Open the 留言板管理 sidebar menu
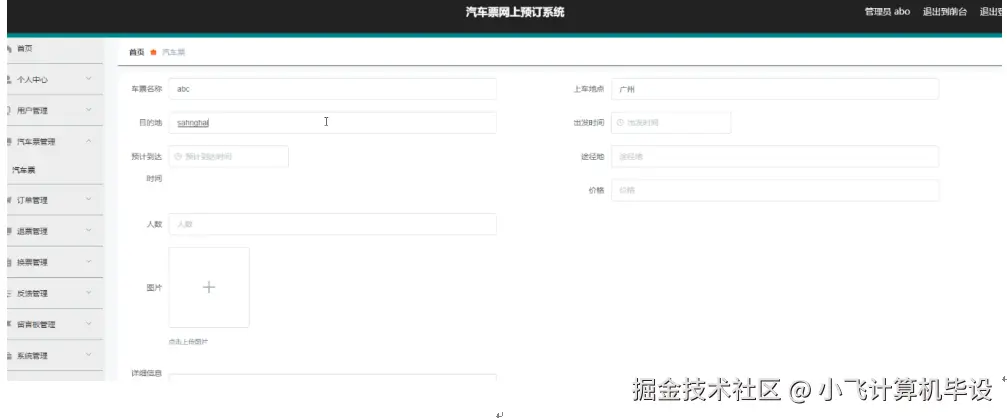 (x=55, y=324)
